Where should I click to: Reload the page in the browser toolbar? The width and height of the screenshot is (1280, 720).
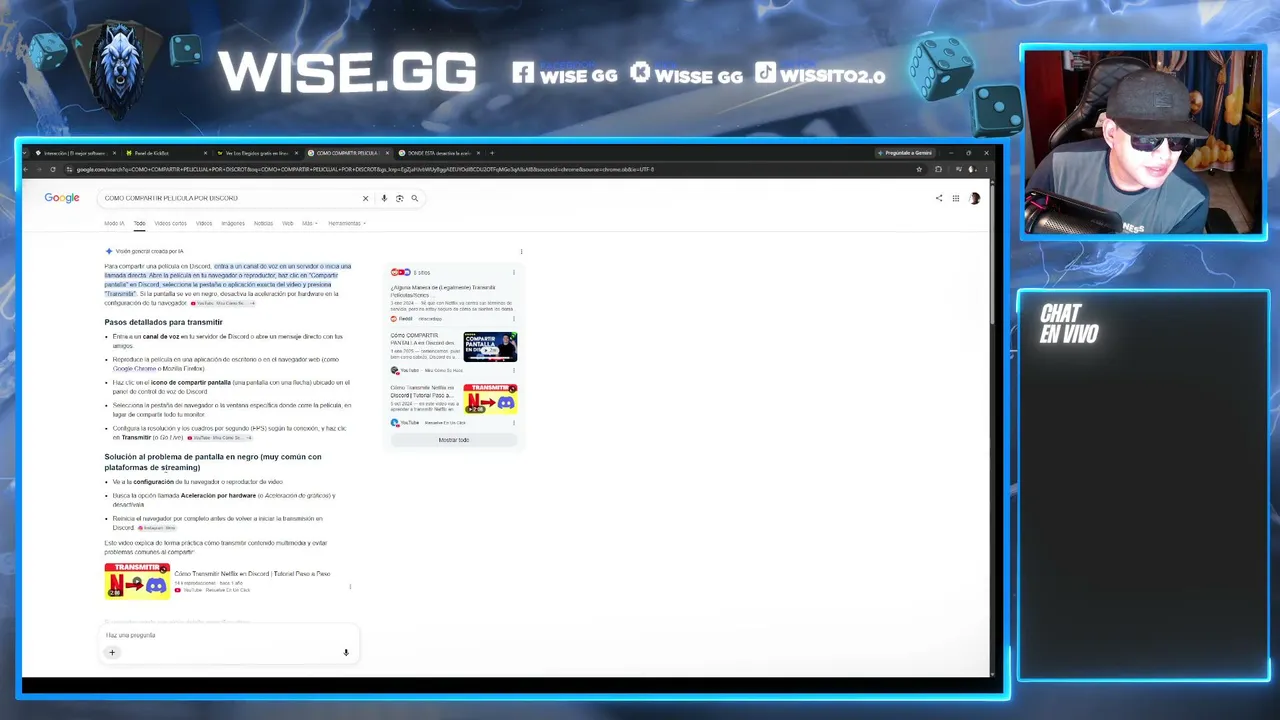53,169
